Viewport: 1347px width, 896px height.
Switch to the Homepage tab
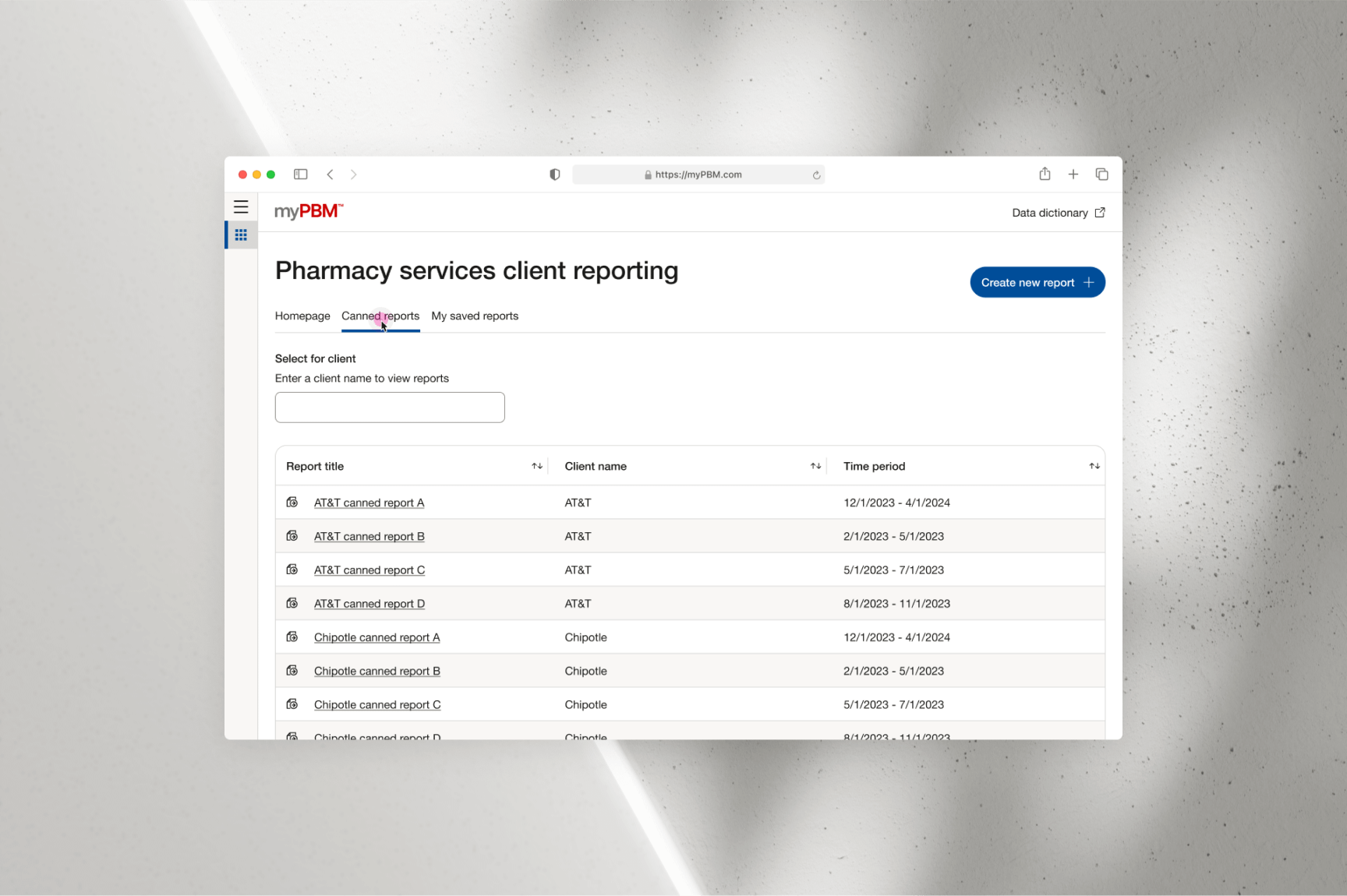tap(302, 316)
